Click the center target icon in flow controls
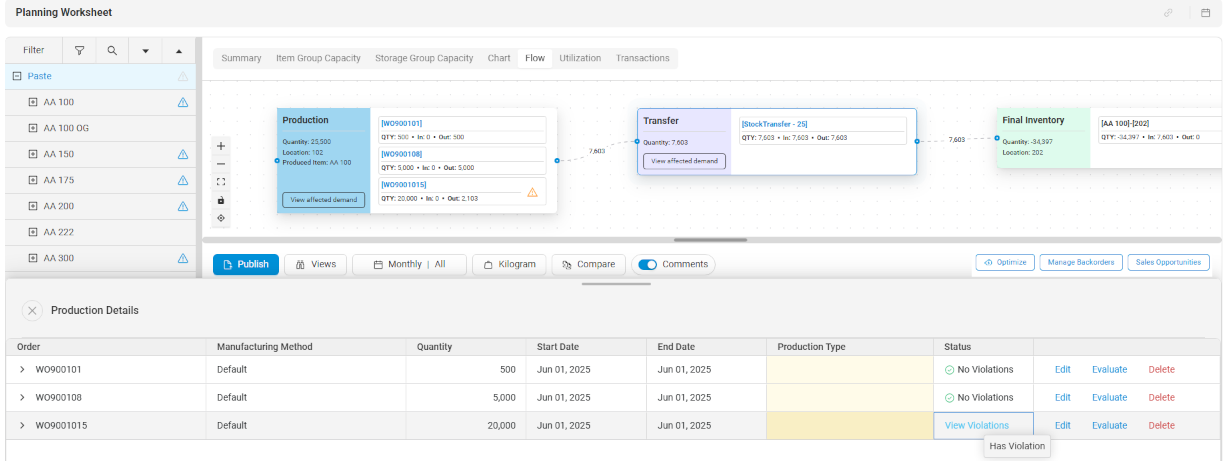The image size is (1228, 461). [x=221, y=218]
